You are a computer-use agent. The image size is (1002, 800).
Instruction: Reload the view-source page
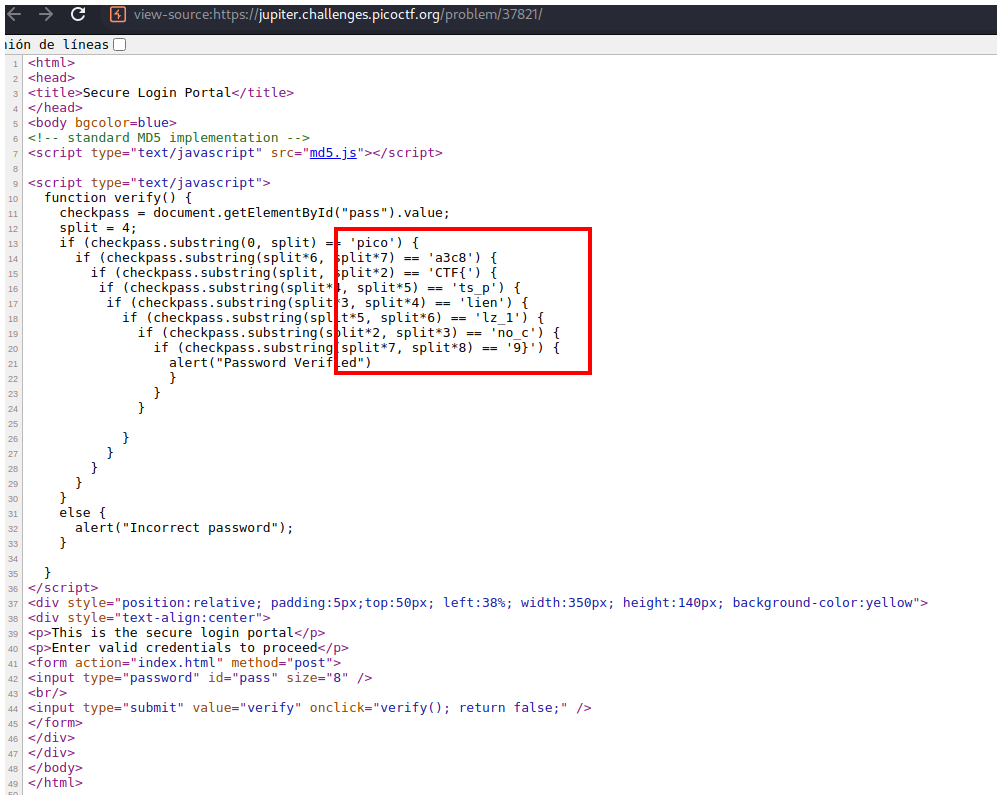[x=78, y=15]
